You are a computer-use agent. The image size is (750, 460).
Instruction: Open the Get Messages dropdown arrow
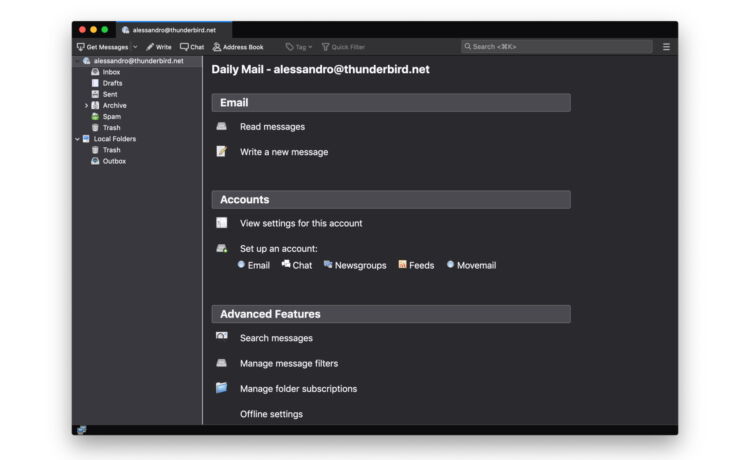(135, 47)
